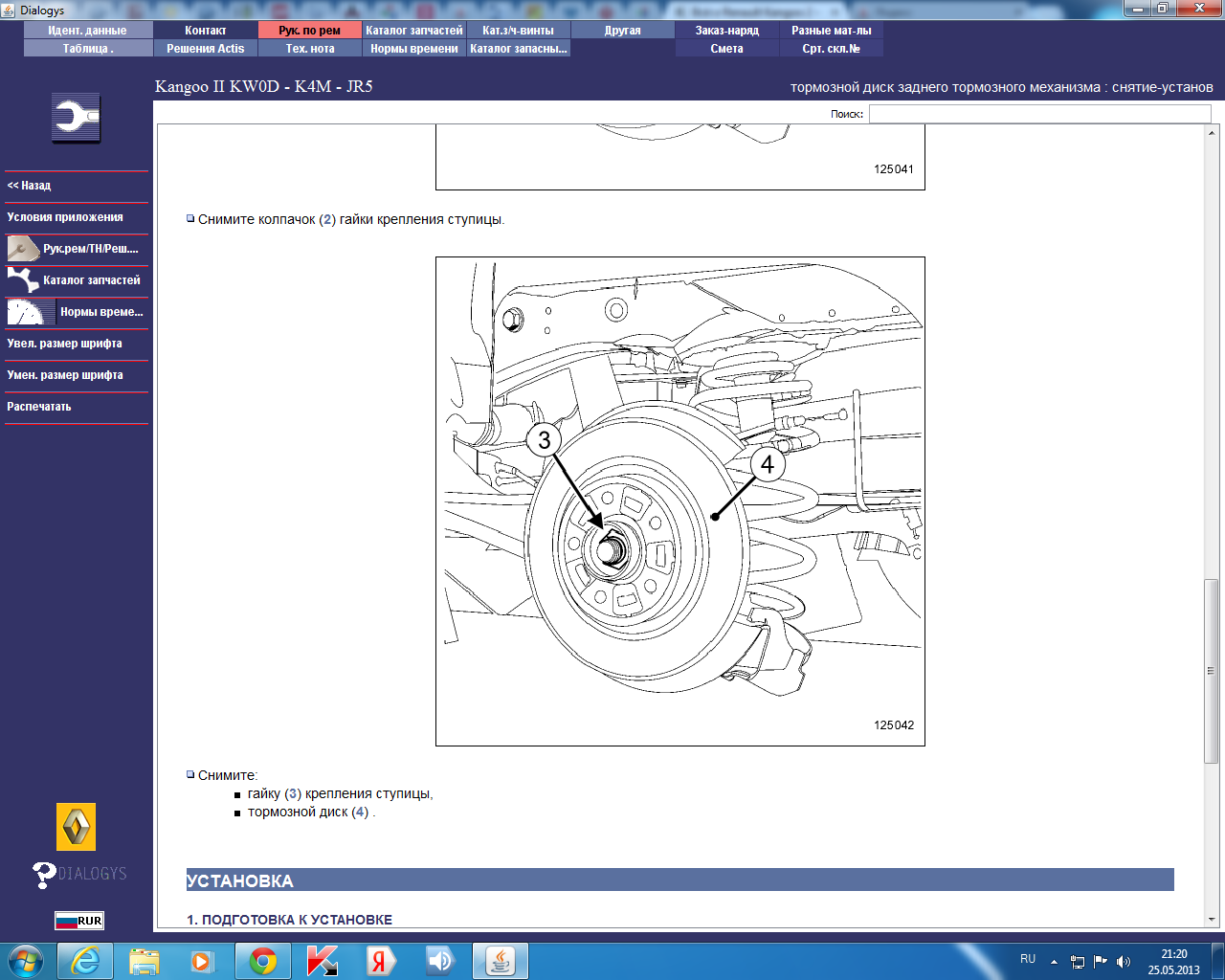Open Windows Explorer folder in taskbar
The image size is (1225, 980).
tap(145, 961)
